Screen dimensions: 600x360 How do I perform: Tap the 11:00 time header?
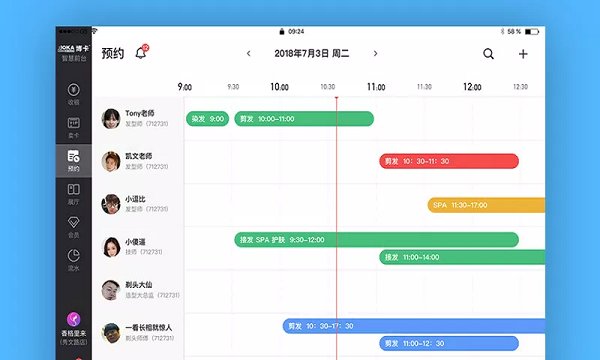[376, 87]
